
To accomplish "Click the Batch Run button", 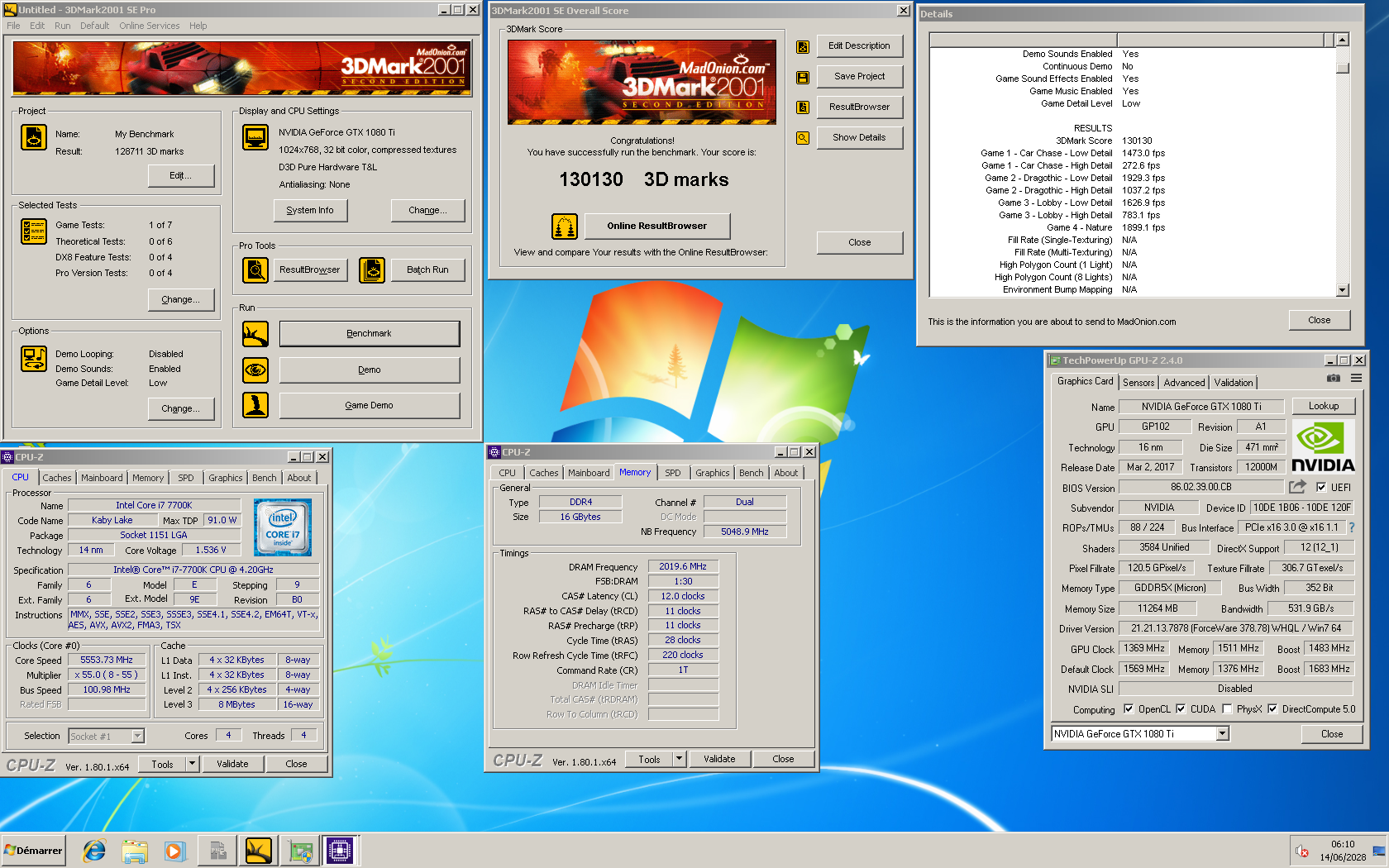I will click(427, 269).
